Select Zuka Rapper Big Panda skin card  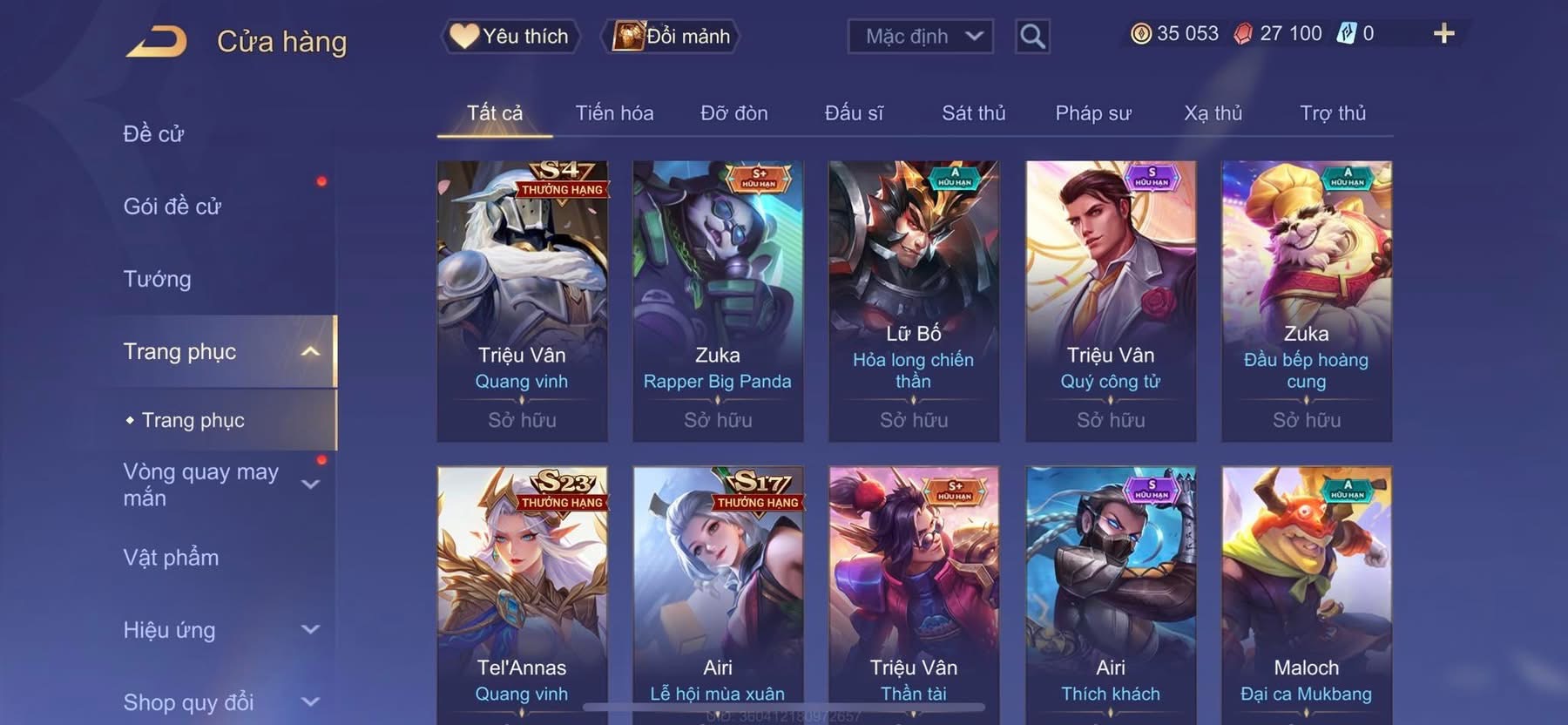pyautogui.click(x=718, y=302)
